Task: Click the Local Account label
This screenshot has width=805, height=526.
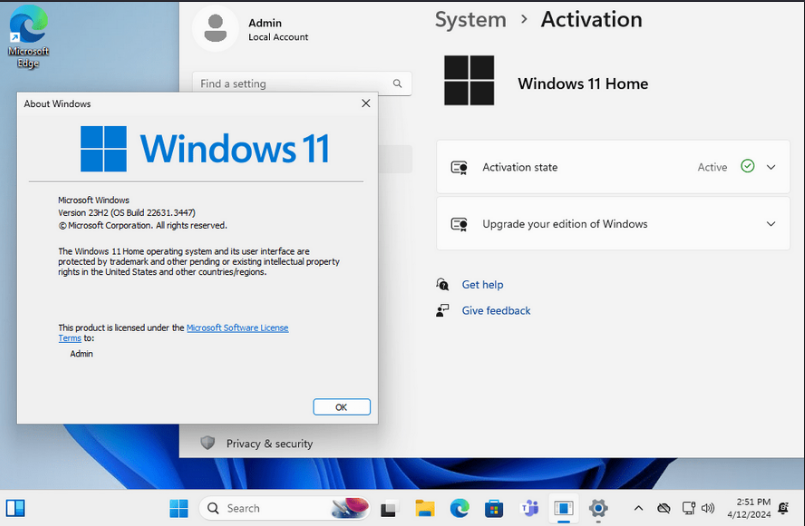Action: tap(278, 37)
